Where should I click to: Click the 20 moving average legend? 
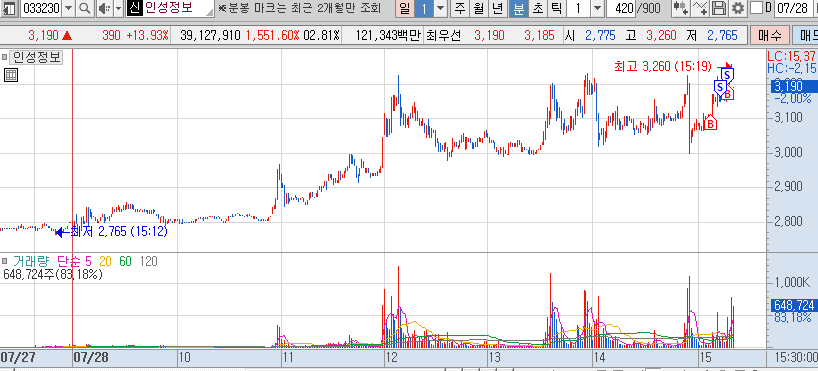(104, 261)
